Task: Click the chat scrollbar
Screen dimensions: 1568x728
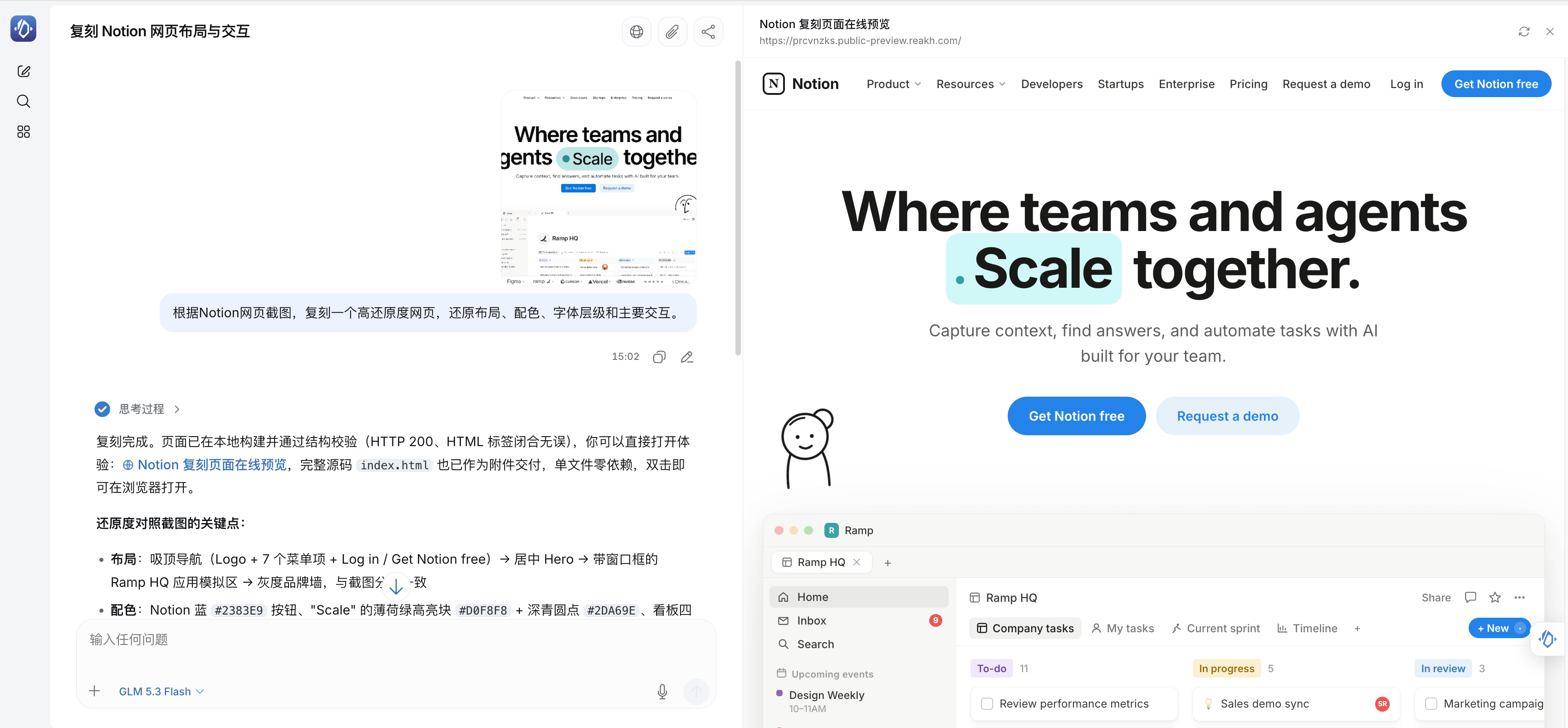Action: pos(738,207)
